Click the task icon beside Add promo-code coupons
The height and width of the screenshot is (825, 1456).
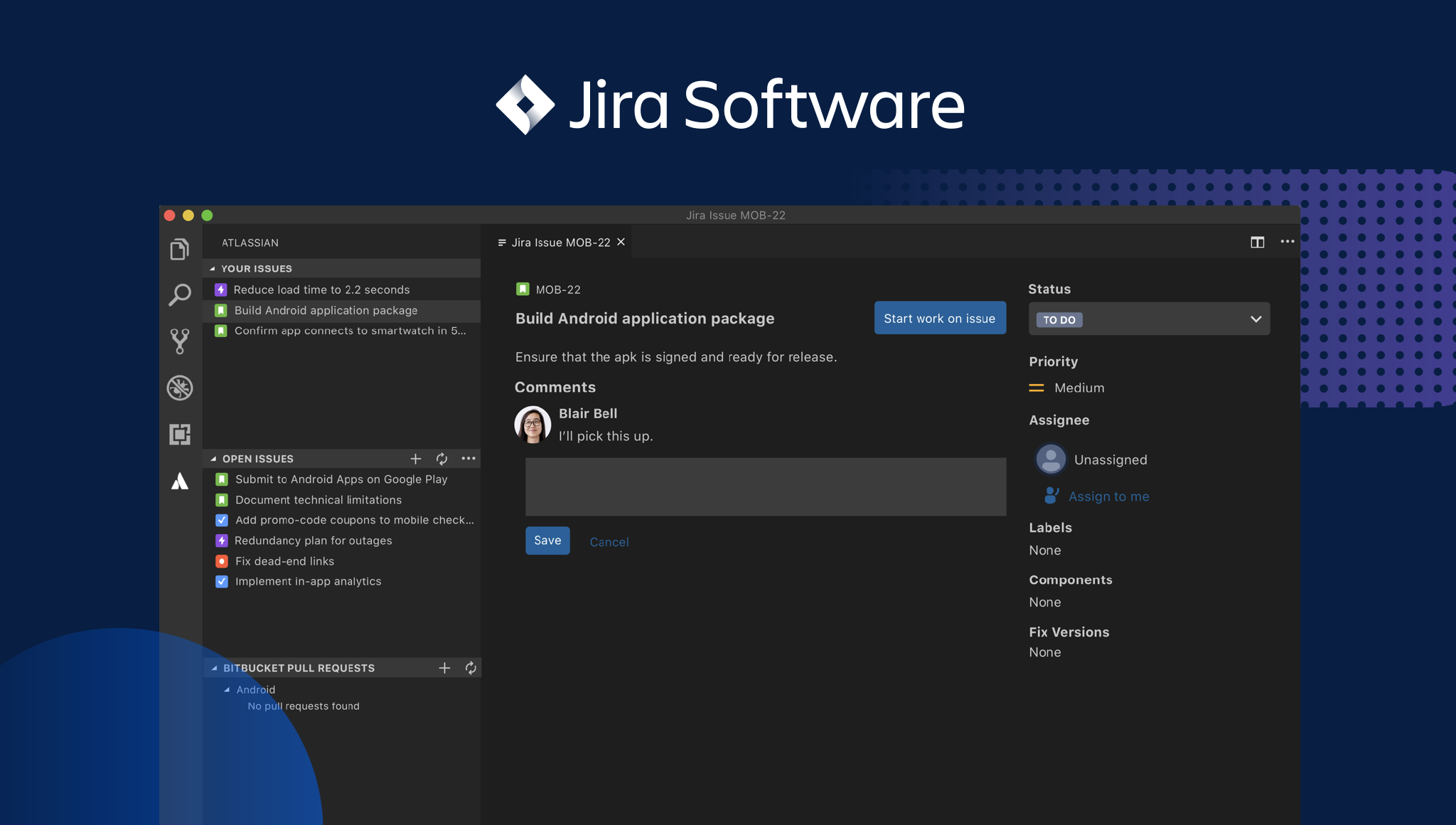coord(222,520)
